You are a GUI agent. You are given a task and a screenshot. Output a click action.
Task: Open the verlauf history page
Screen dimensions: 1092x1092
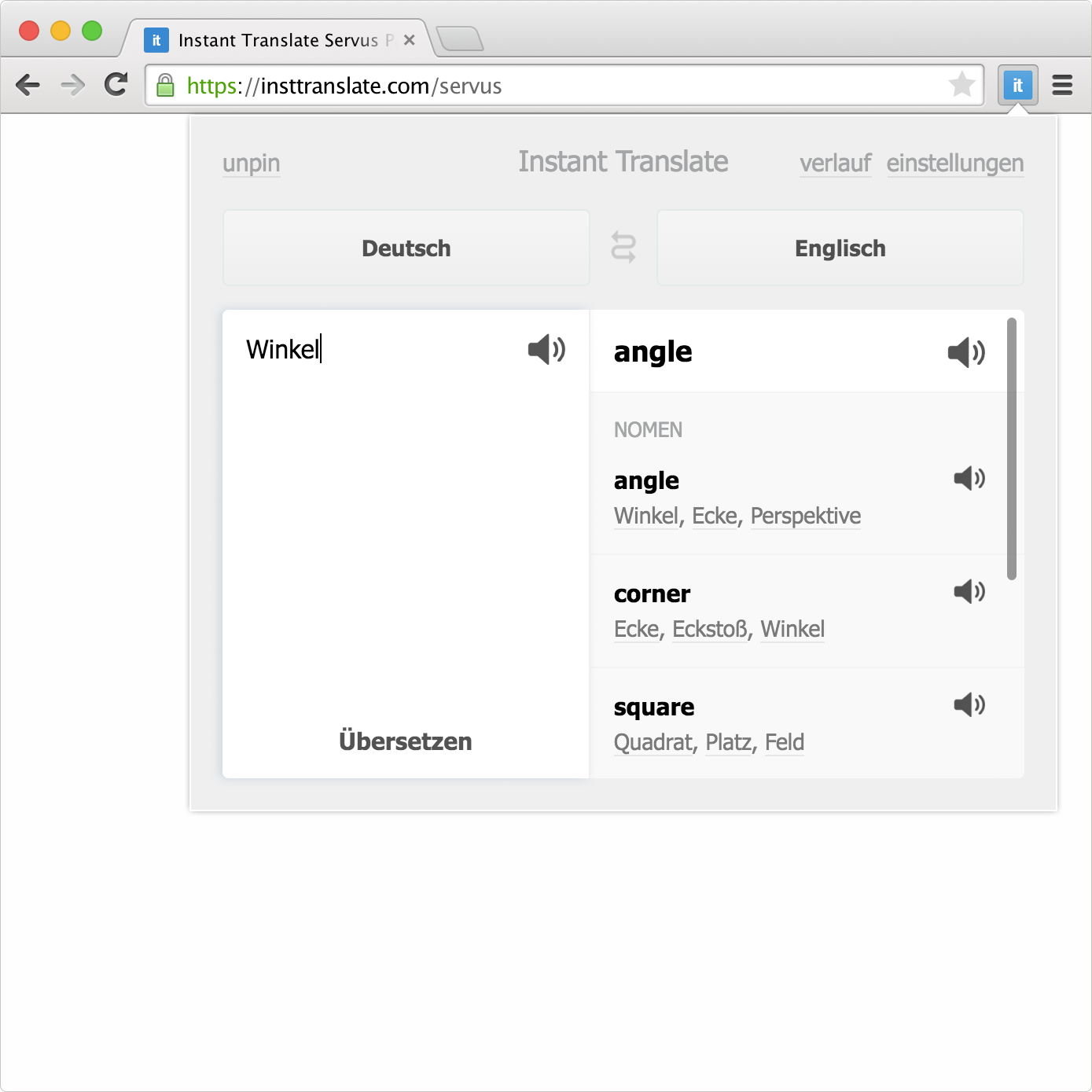click(835, 164)
